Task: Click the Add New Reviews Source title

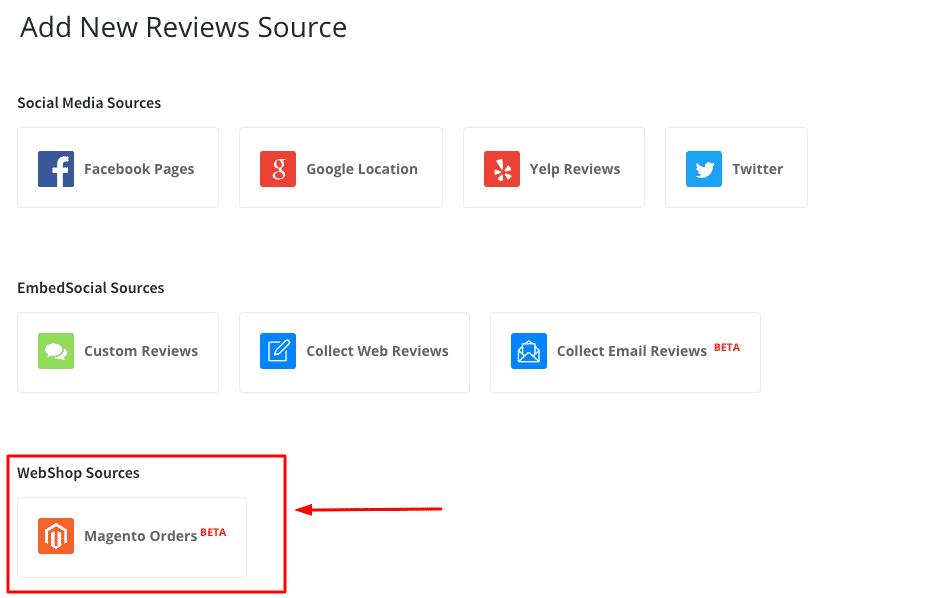Action: pyautogui.click(x=183, y=28)
